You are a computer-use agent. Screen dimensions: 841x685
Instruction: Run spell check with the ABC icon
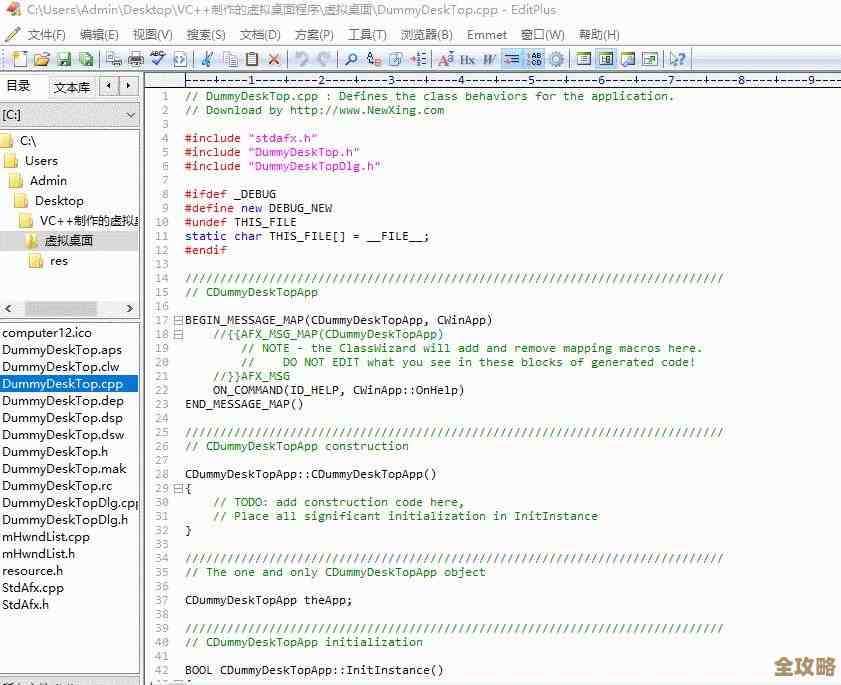coord(158,60)
